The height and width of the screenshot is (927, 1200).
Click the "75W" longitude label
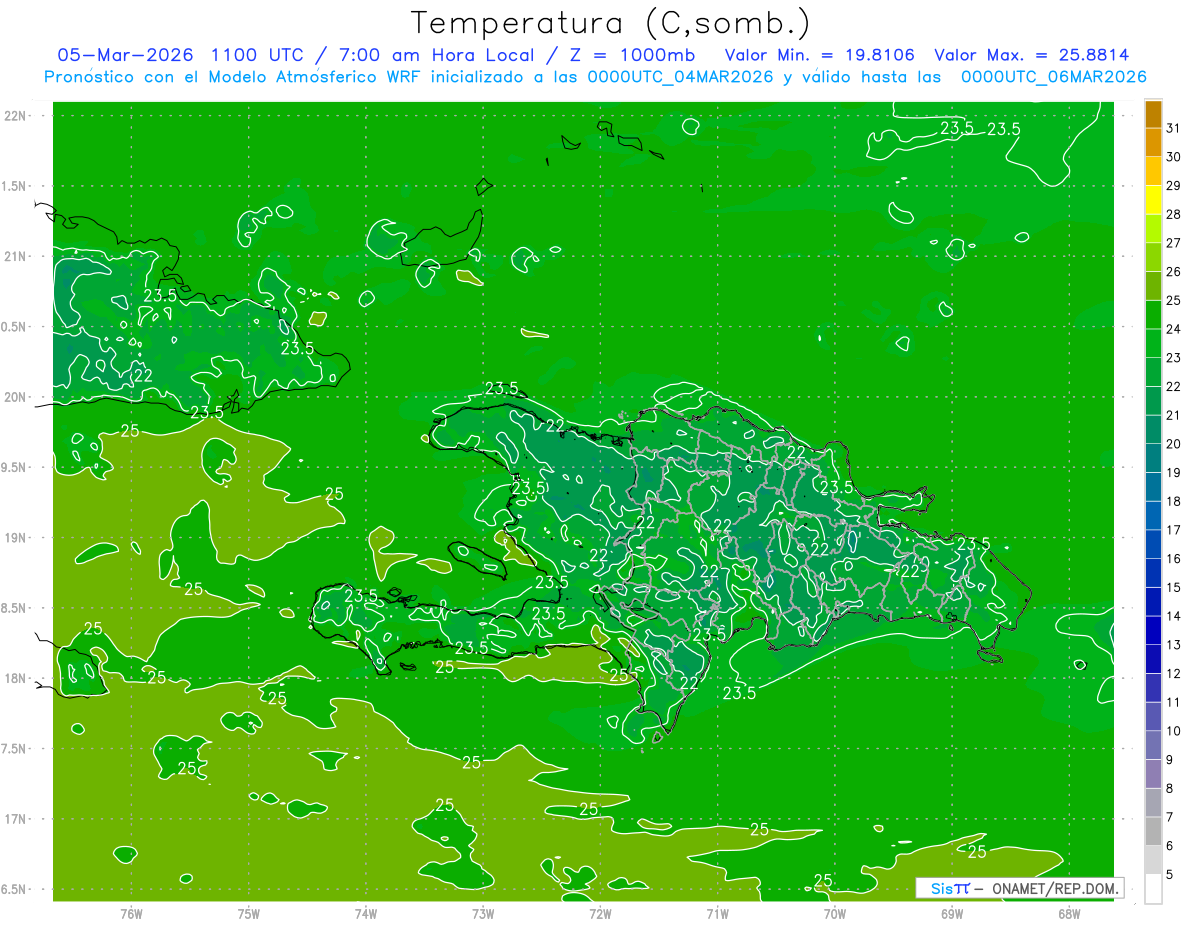tap(249, 913)
